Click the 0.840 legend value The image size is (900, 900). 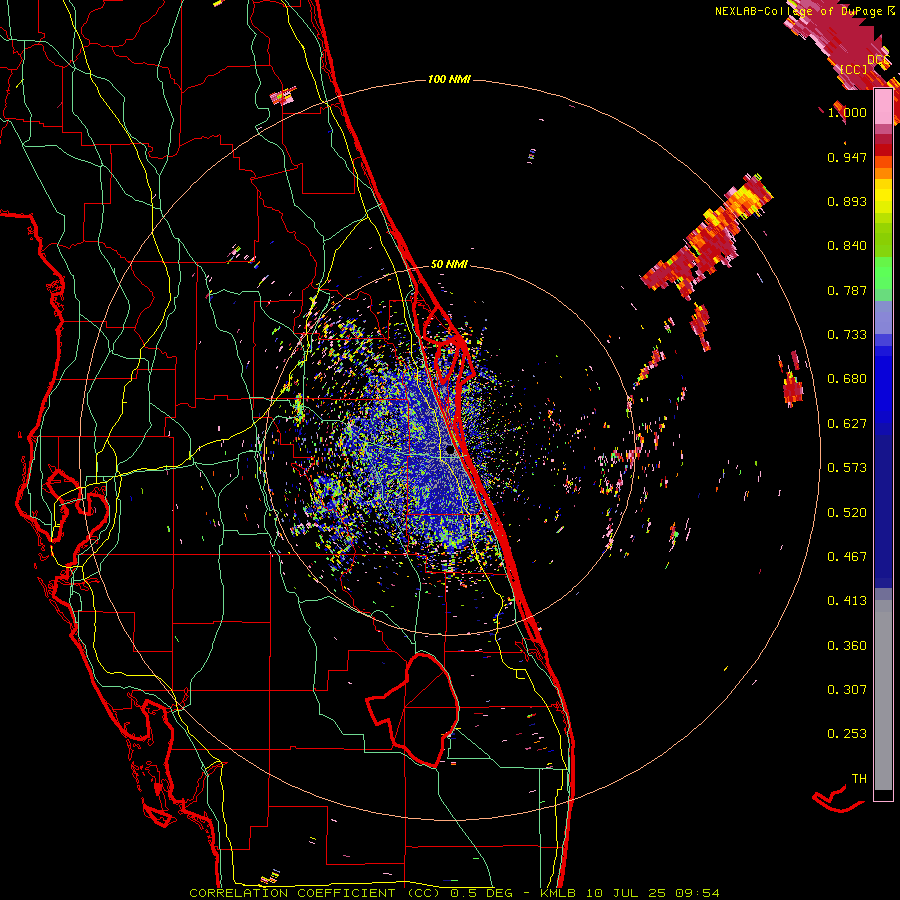point(847,246)
